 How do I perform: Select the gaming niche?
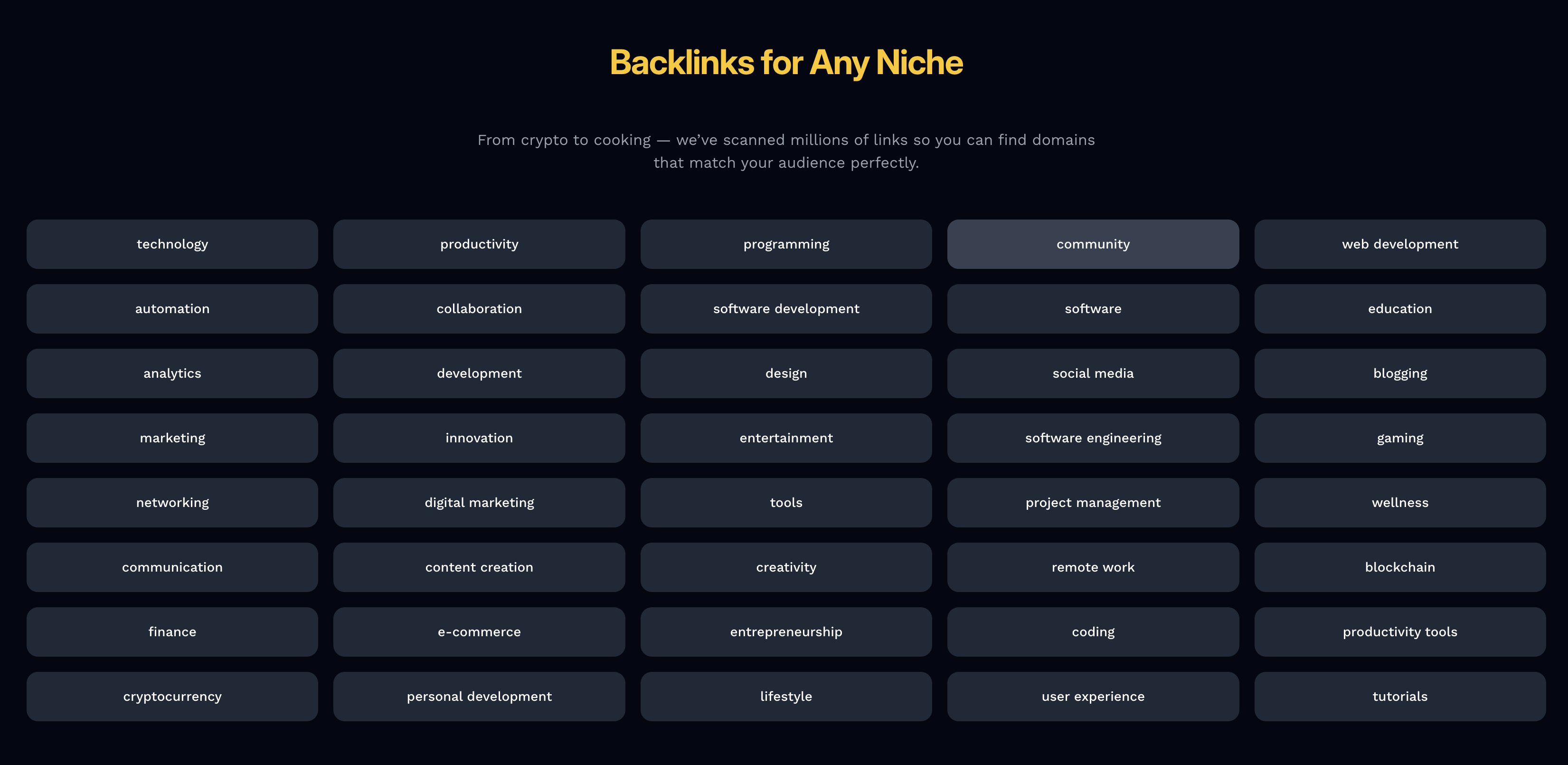point(1399,438)
